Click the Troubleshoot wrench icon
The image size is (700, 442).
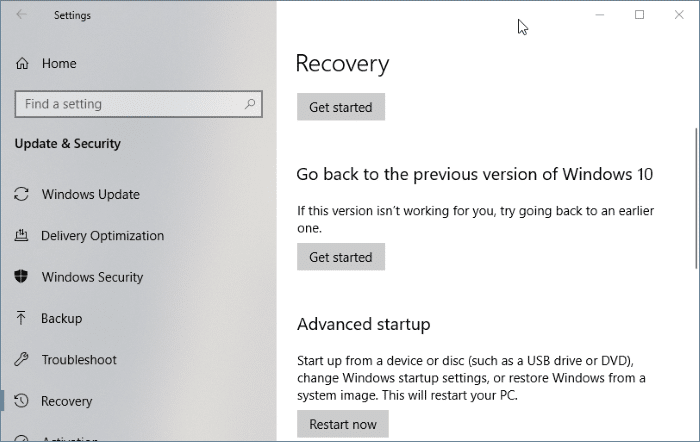tap(21, 359)
